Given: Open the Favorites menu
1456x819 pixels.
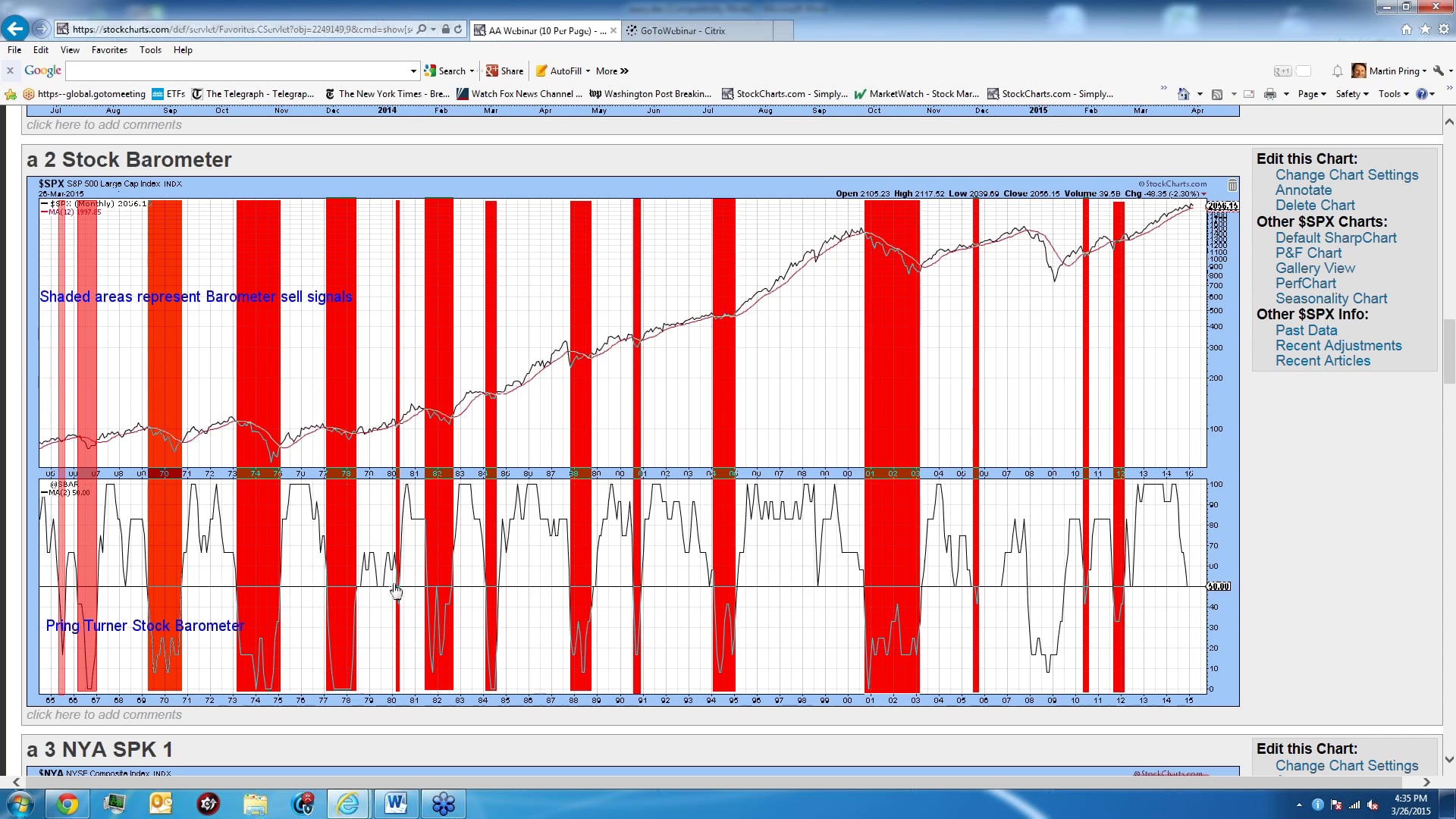Looking at the screenshot, I should click(109, 50).
